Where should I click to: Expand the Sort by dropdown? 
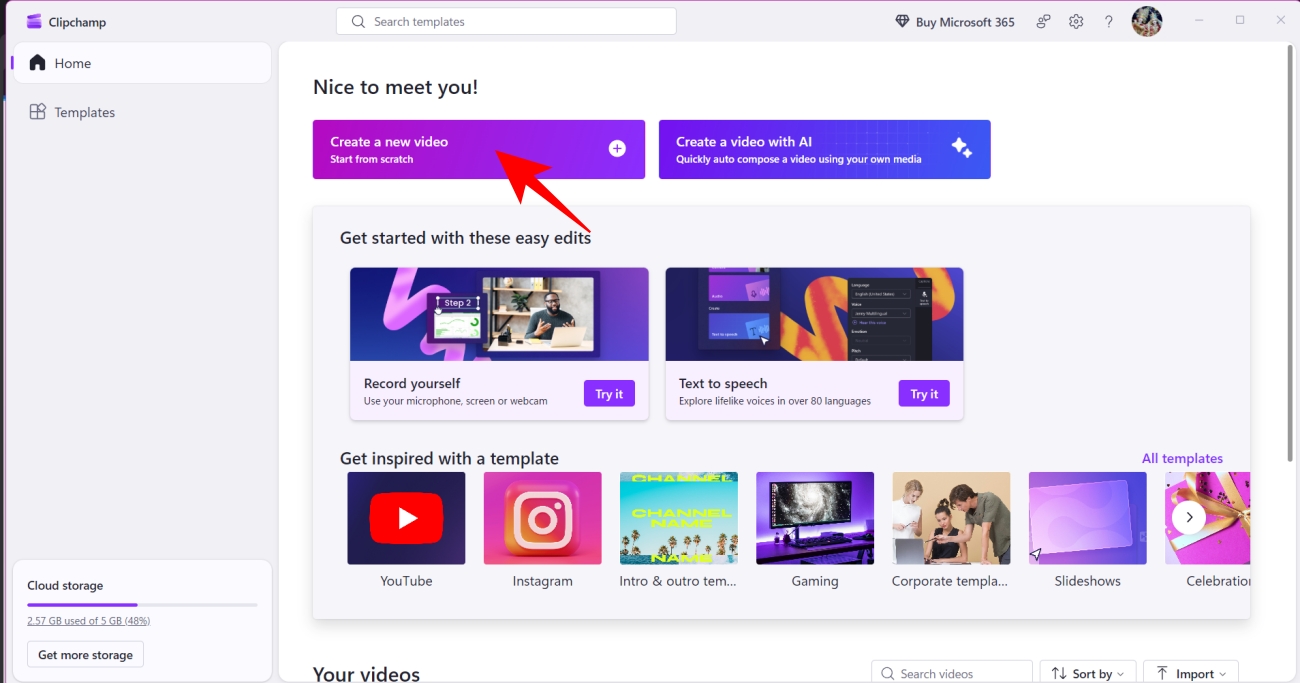click(x=1087, y=673)
